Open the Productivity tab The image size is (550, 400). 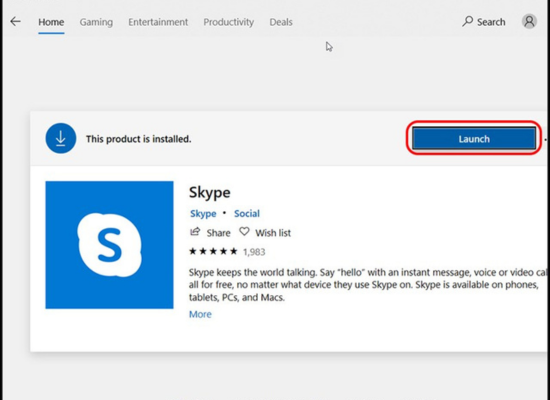[229, 22]
